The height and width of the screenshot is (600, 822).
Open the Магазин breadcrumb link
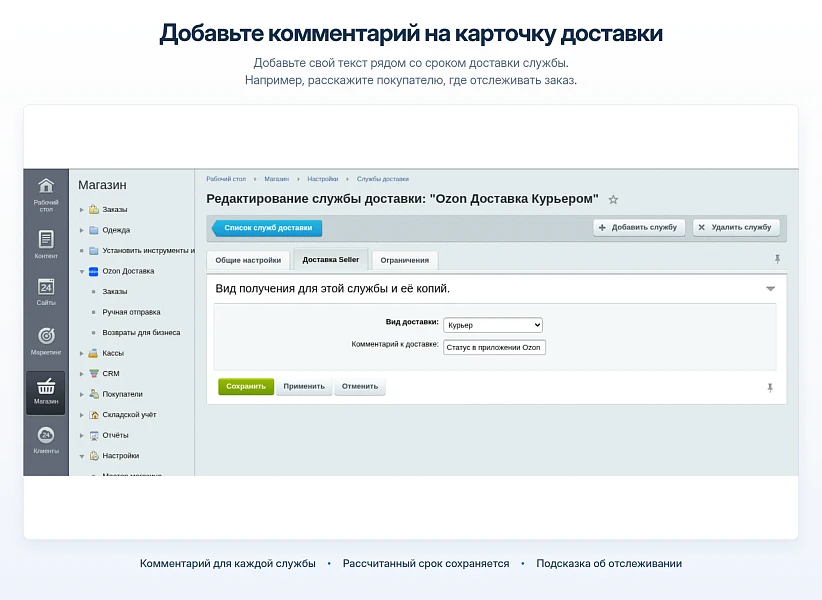point(277,179)
